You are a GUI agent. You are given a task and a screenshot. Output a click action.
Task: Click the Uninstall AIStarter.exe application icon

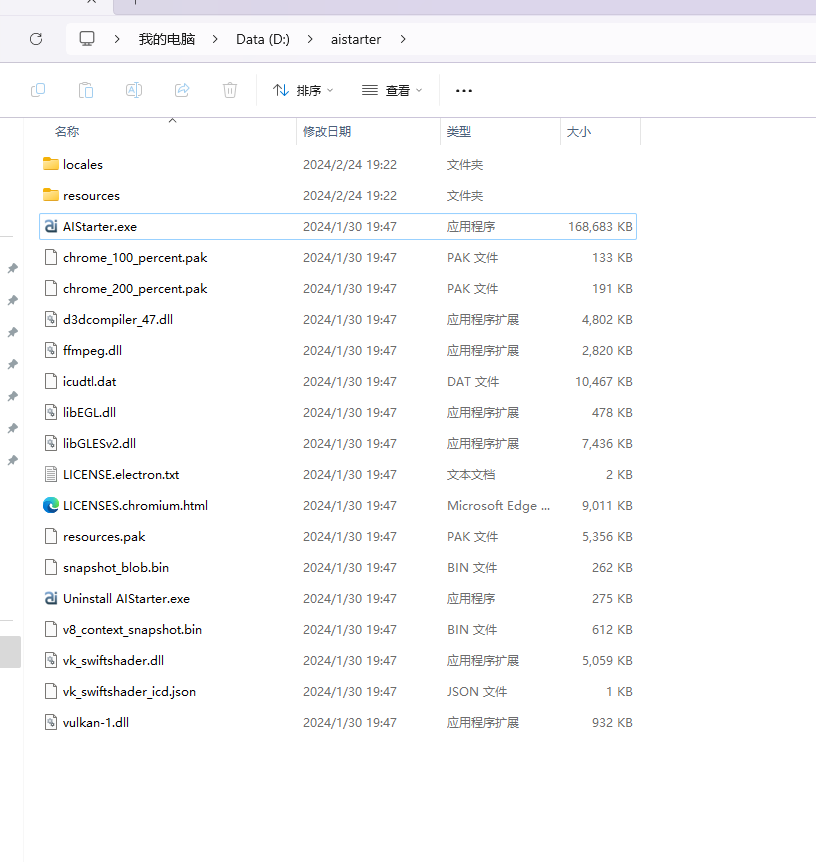click(51, 598)
